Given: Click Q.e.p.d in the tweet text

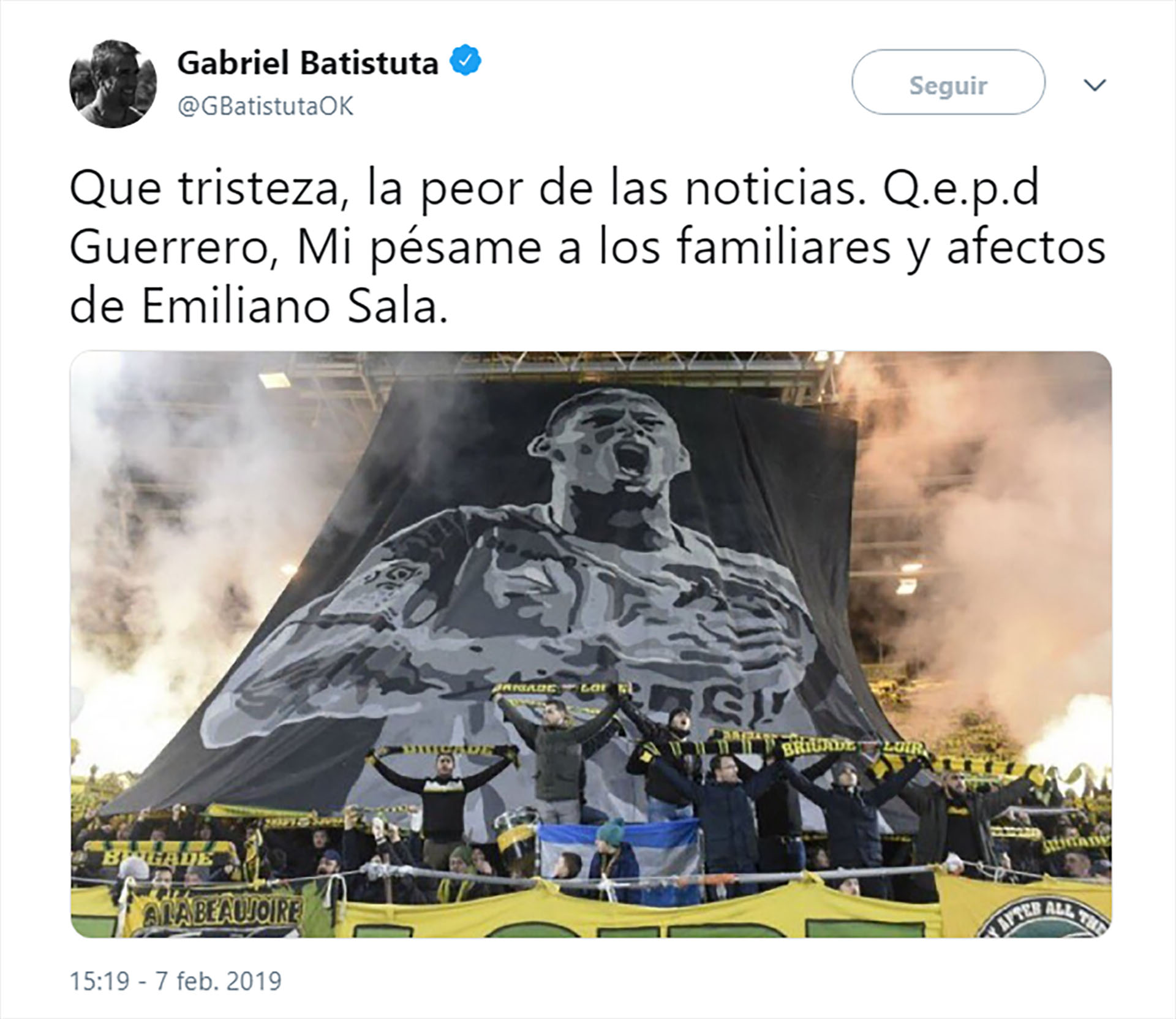Looking at the screenshot, I should tap(961, 189).
